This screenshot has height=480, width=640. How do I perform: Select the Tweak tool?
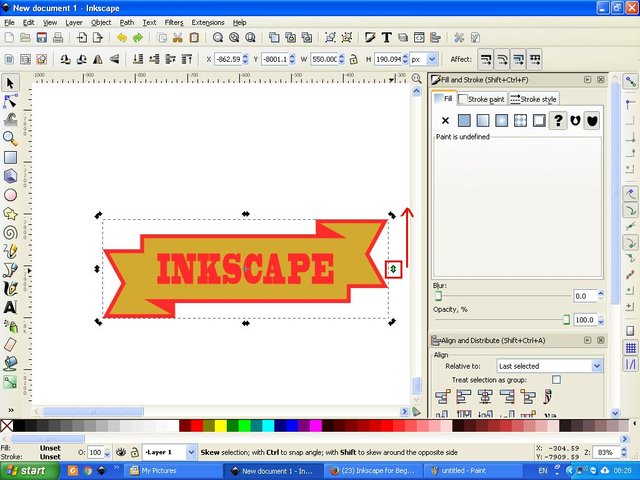click(x=10, y=119)
